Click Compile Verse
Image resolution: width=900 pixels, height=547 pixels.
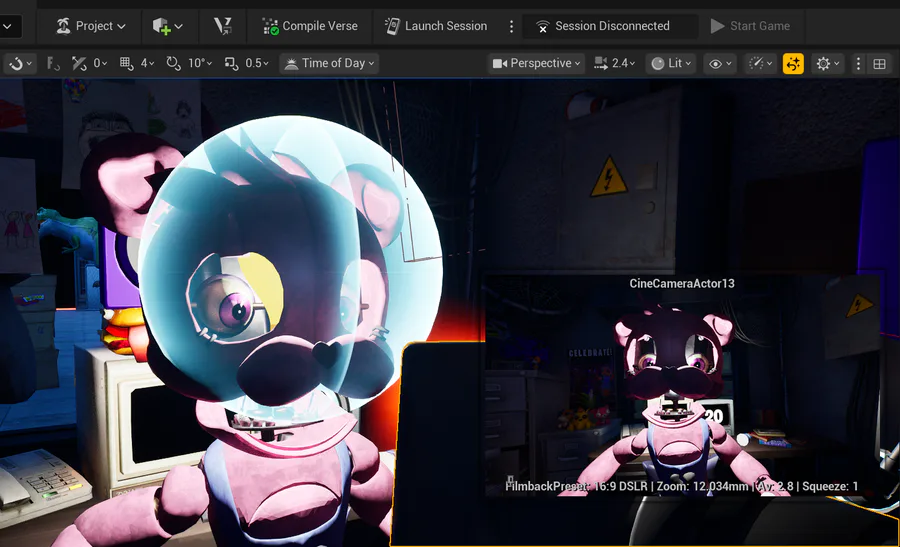(310, 26)
